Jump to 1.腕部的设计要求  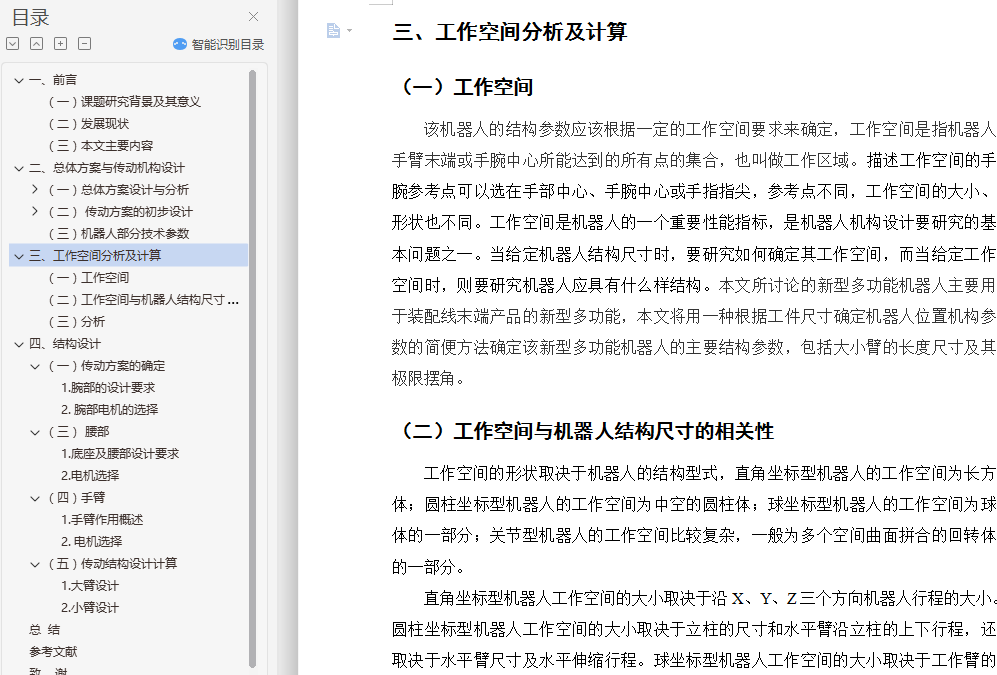(108, 388)
